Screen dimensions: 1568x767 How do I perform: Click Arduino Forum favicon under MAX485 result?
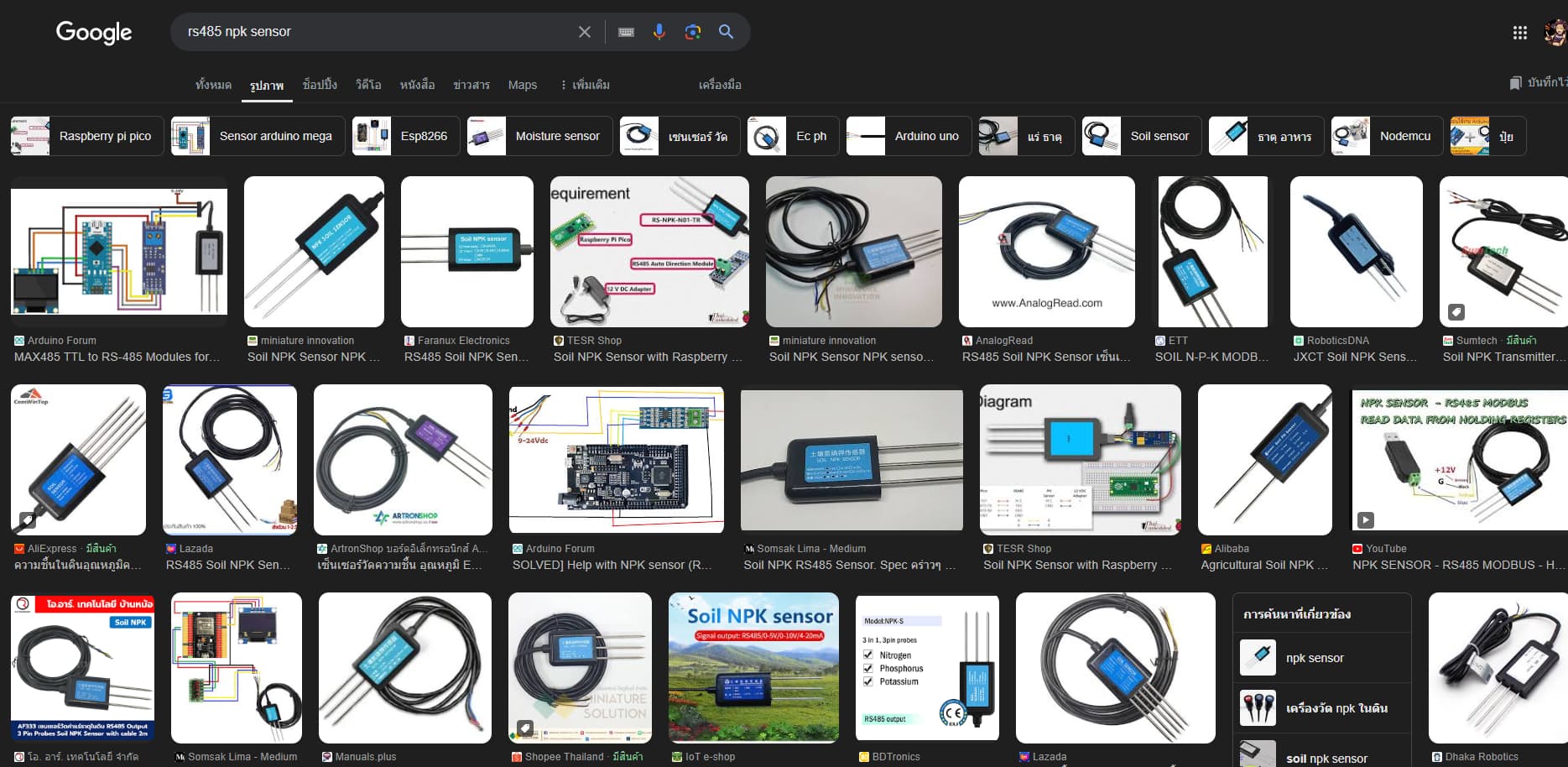point(19,341)
